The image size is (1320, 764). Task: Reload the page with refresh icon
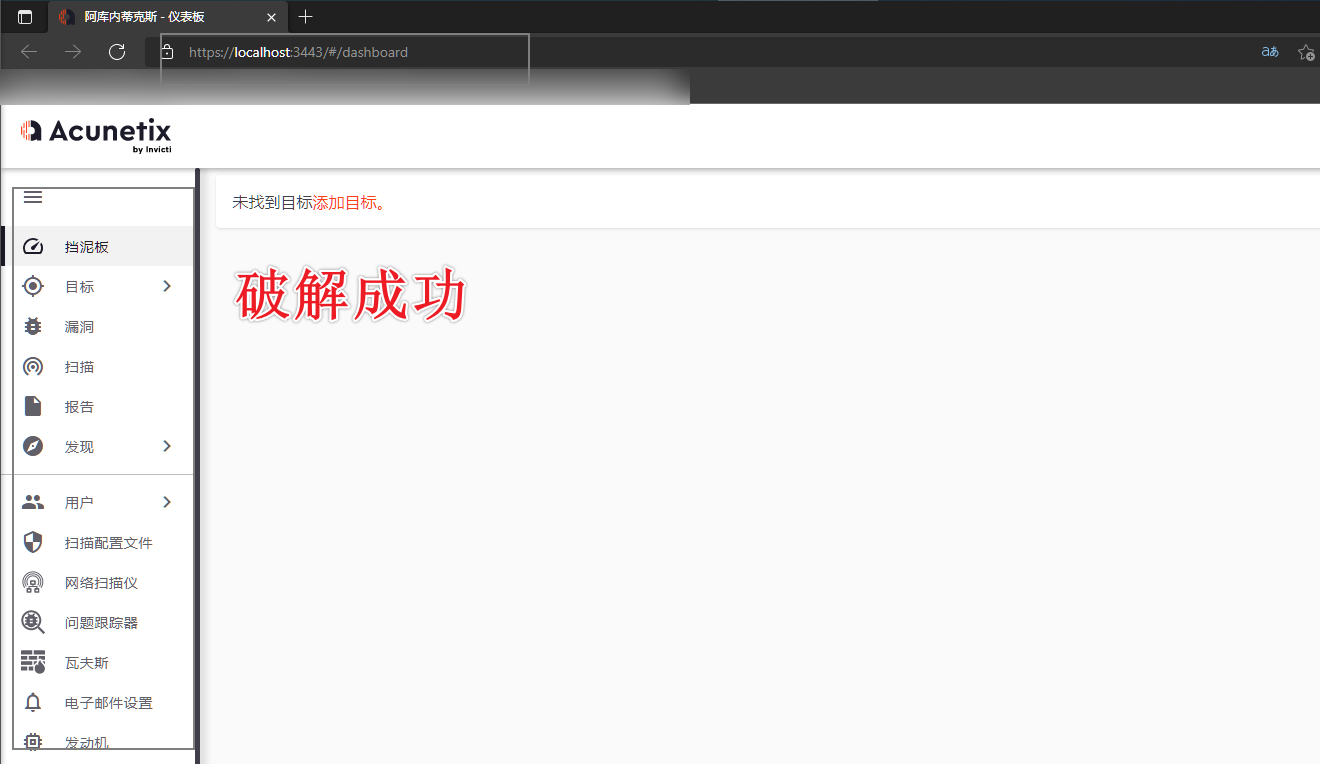pyautogui.click(x=117, y=52)
